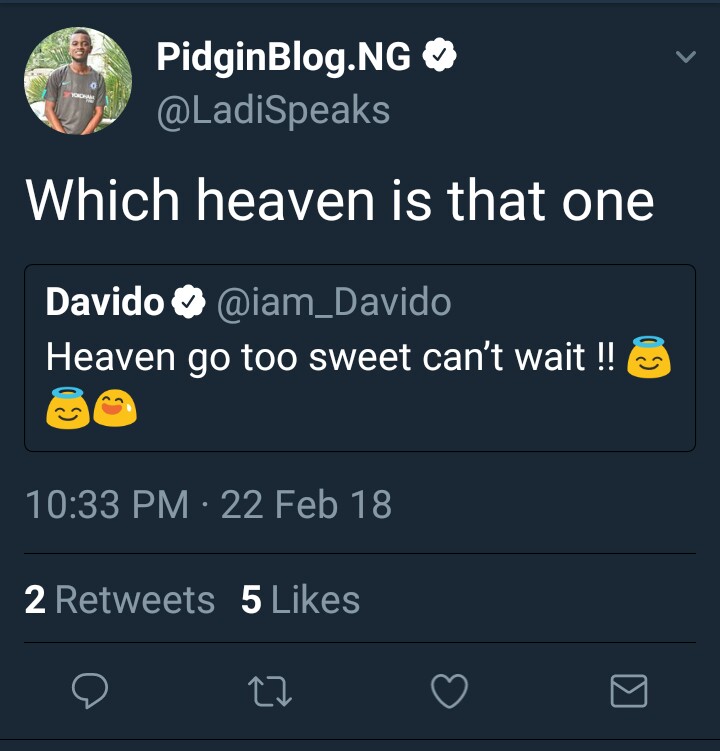Open the @LadiSpeaks handle

point(273,111)
